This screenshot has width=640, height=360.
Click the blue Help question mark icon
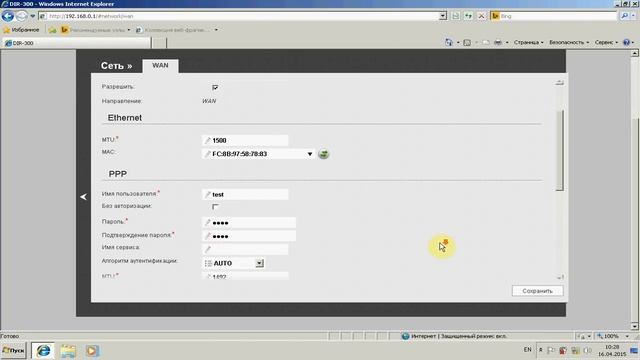[x=627, y=42]
